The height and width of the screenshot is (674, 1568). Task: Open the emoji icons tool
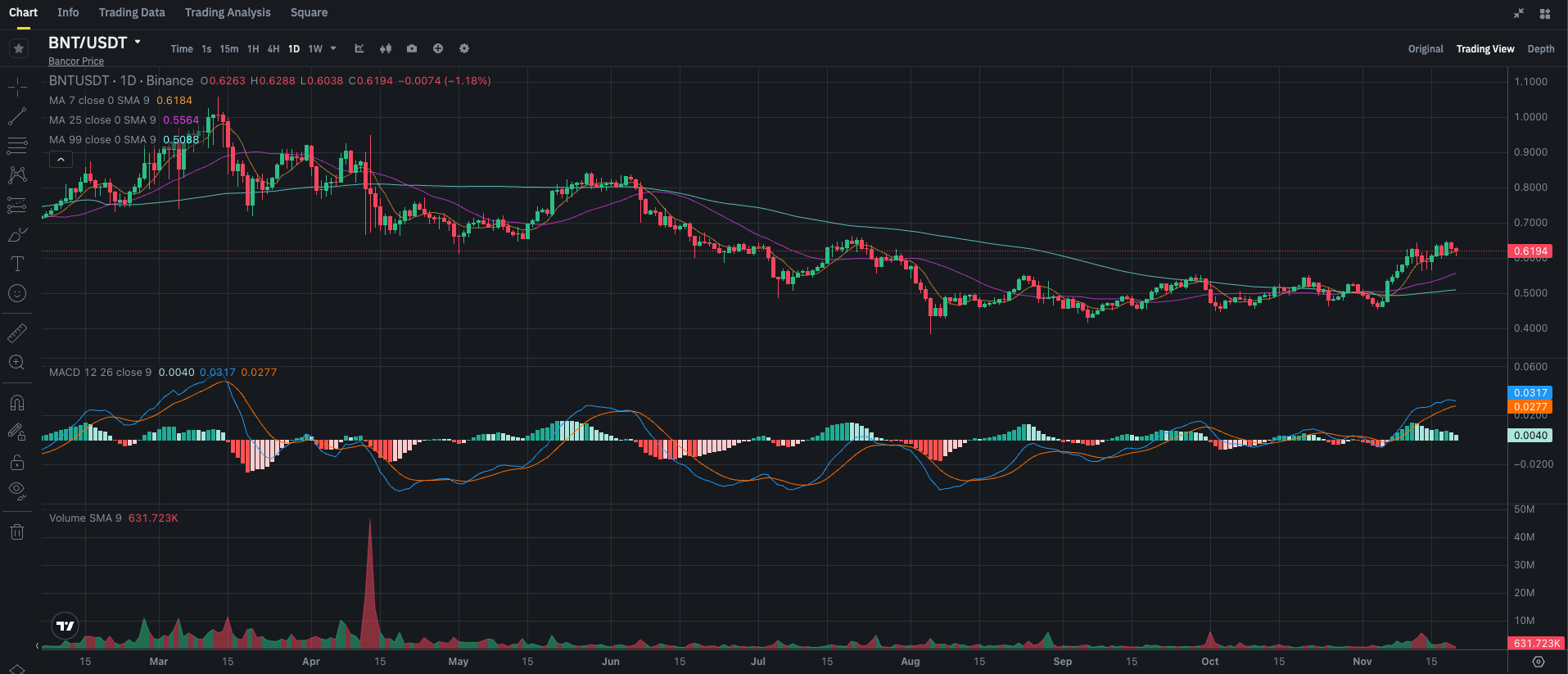click(17, 293)
